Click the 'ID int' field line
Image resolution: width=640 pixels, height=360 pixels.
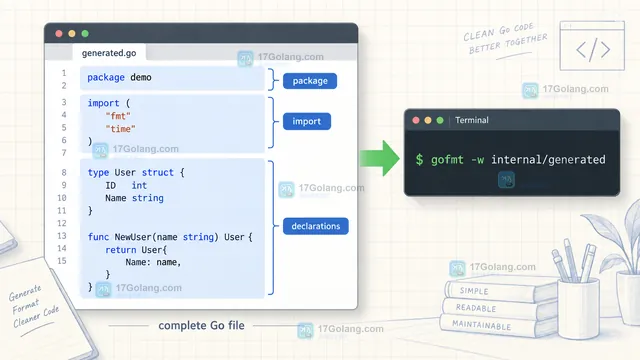[x=126, y=185]
